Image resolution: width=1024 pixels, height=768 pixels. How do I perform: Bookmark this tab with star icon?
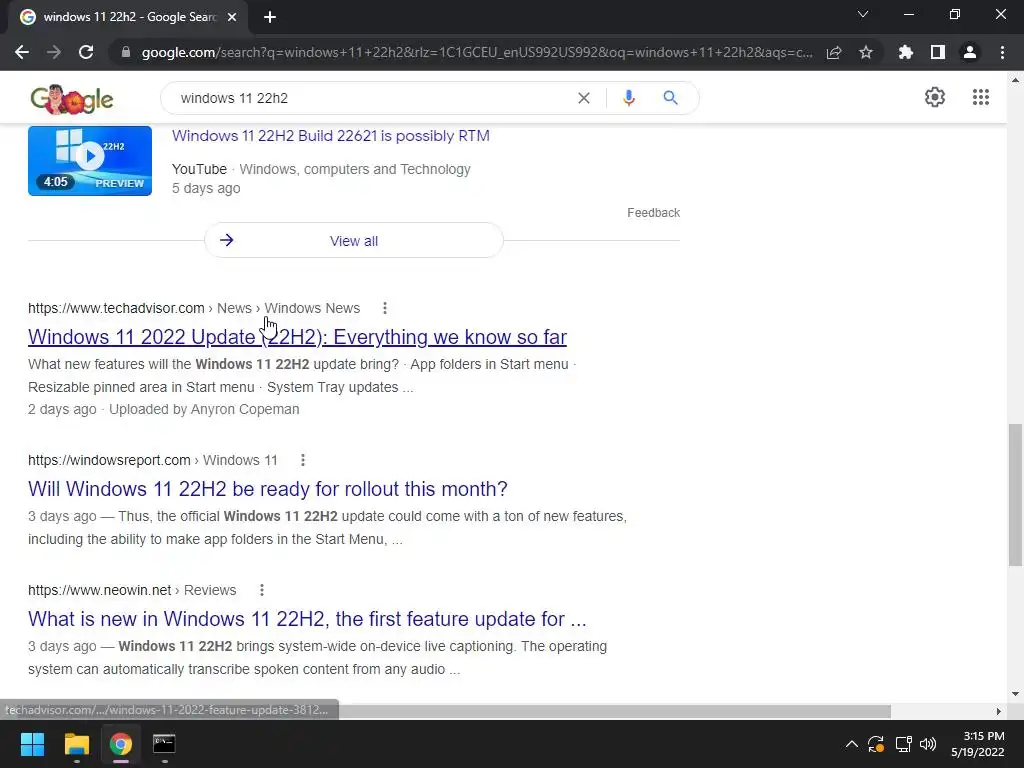tap(866, 52)
